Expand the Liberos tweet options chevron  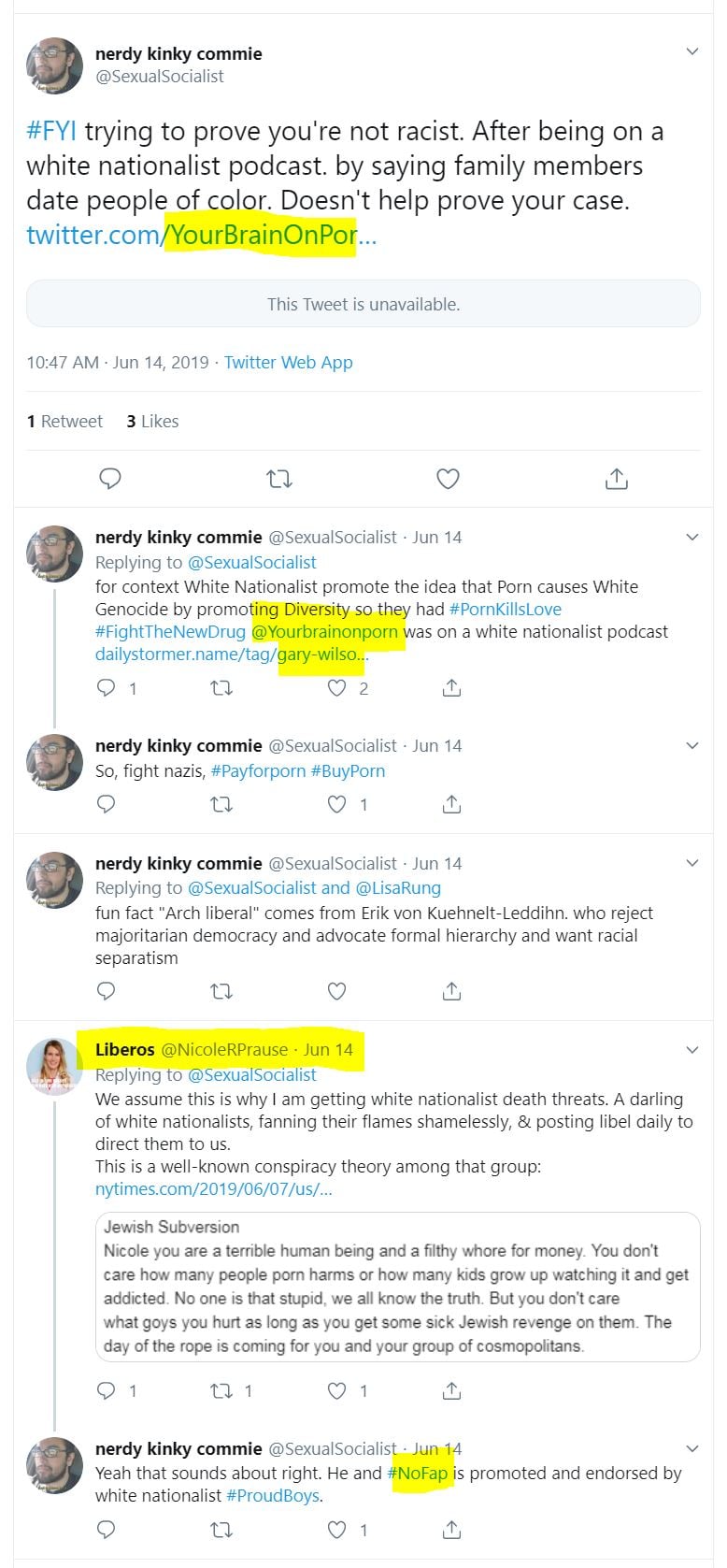tap(692, 1050)
